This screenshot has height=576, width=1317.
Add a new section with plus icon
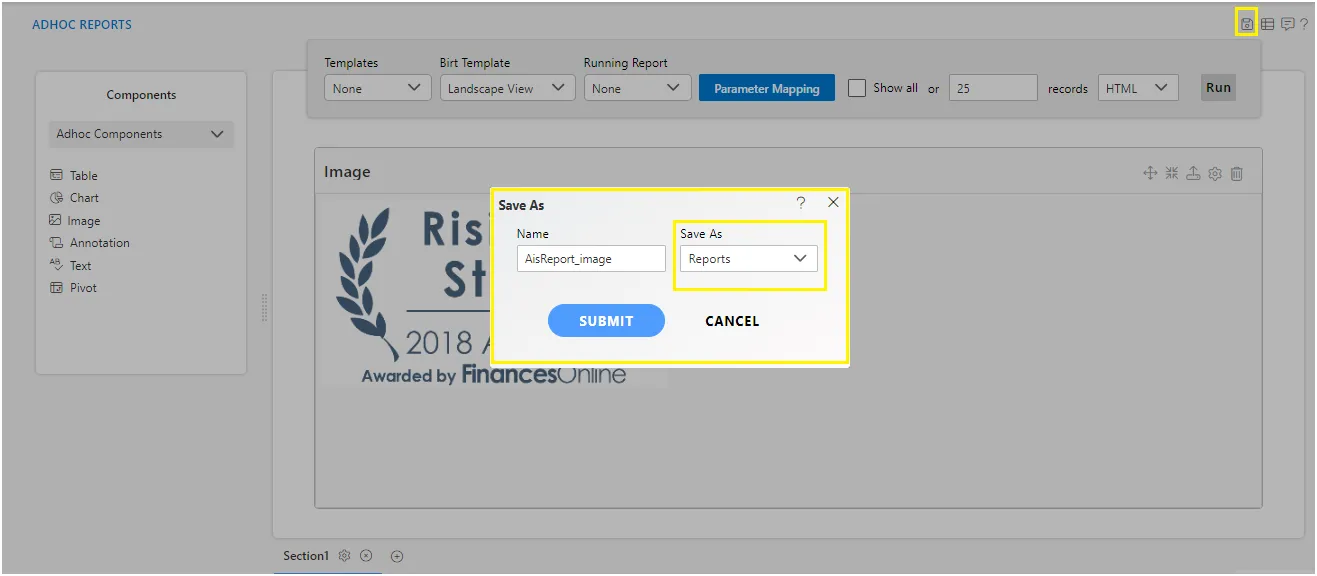(x=397, y=556)
